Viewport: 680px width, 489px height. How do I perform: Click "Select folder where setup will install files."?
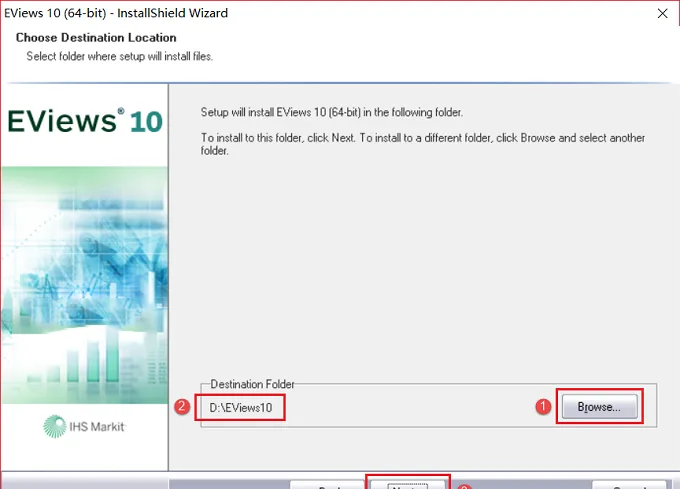[x=120, y=56]
